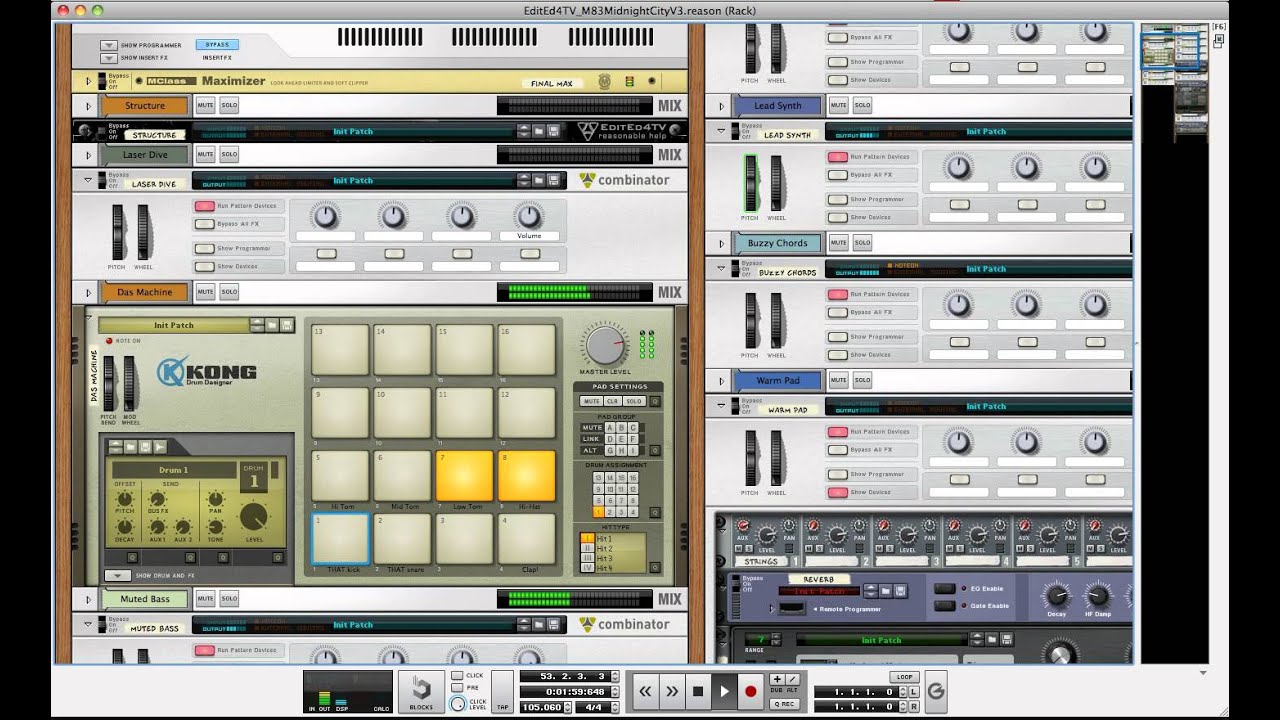Click pad settings Mute button in Kong
The width and height of the screenshot is (1280, 720).
592,401
